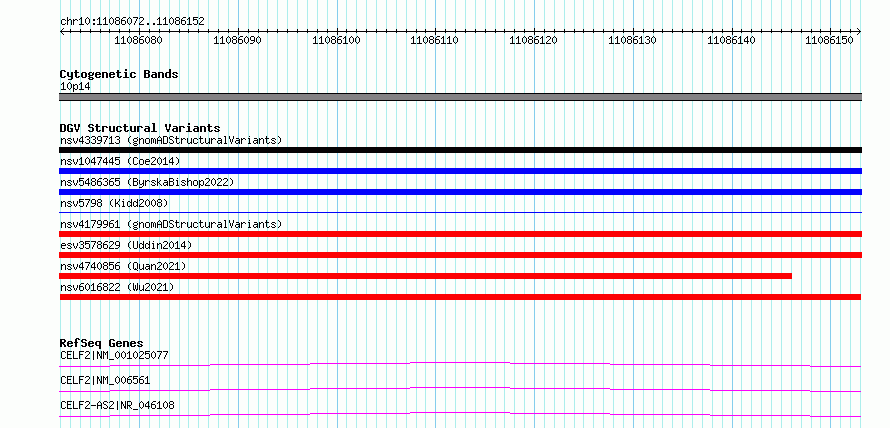Click the chr10:11086072..11086152 region label
Viewport: 890px width, 428px height.
tap(132, 22)
